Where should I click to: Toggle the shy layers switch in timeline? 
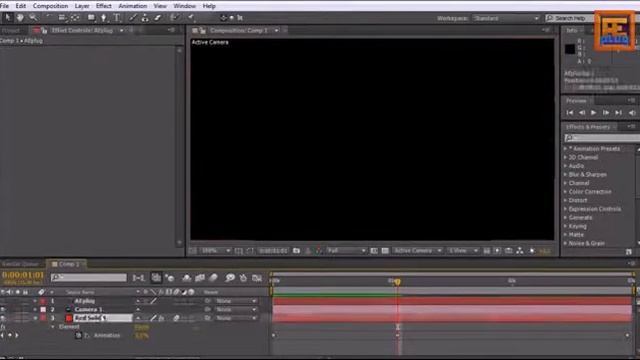187,278
